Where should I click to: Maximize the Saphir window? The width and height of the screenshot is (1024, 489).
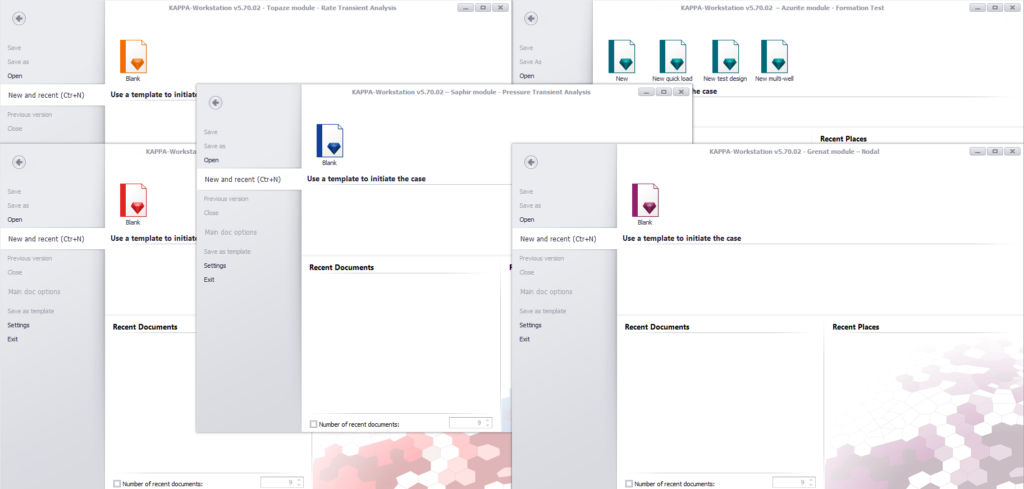664,92
